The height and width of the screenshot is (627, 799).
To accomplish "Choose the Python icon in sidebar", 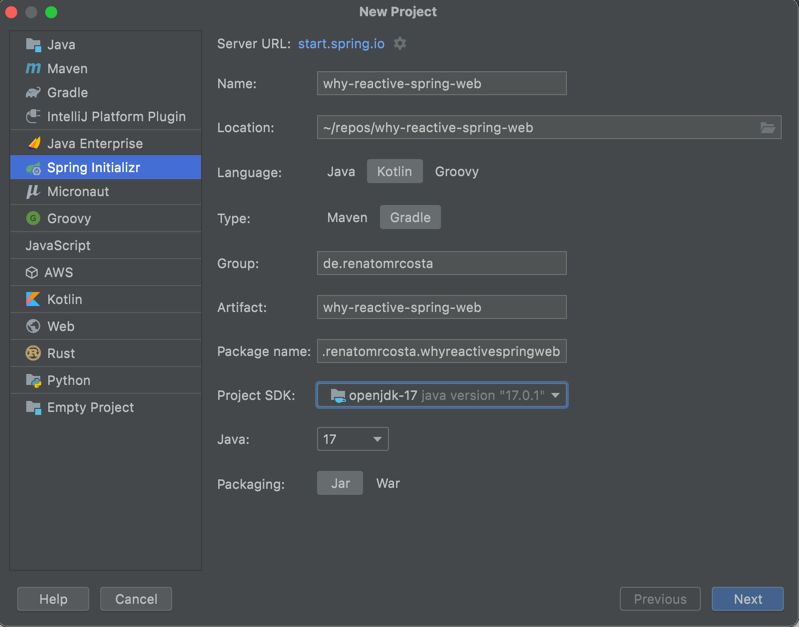I will 33,381.
